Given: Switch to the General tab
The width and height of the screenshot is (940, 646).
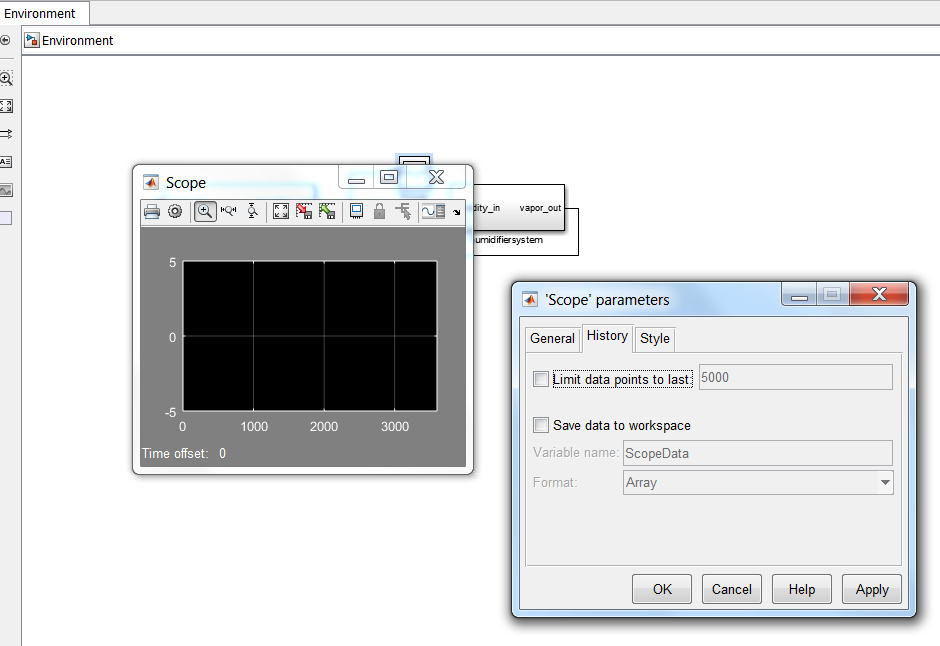Looking at the screenshot, I should (x=552, y=338).
